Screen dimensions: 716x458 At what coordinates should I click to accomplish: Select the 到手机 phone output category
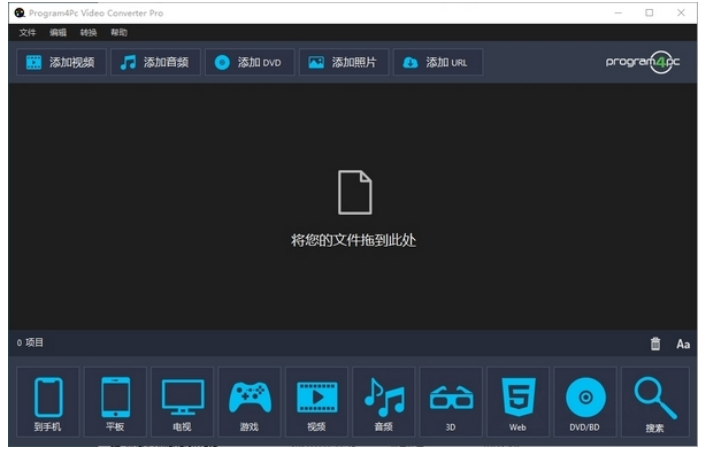tap(48, 402)
